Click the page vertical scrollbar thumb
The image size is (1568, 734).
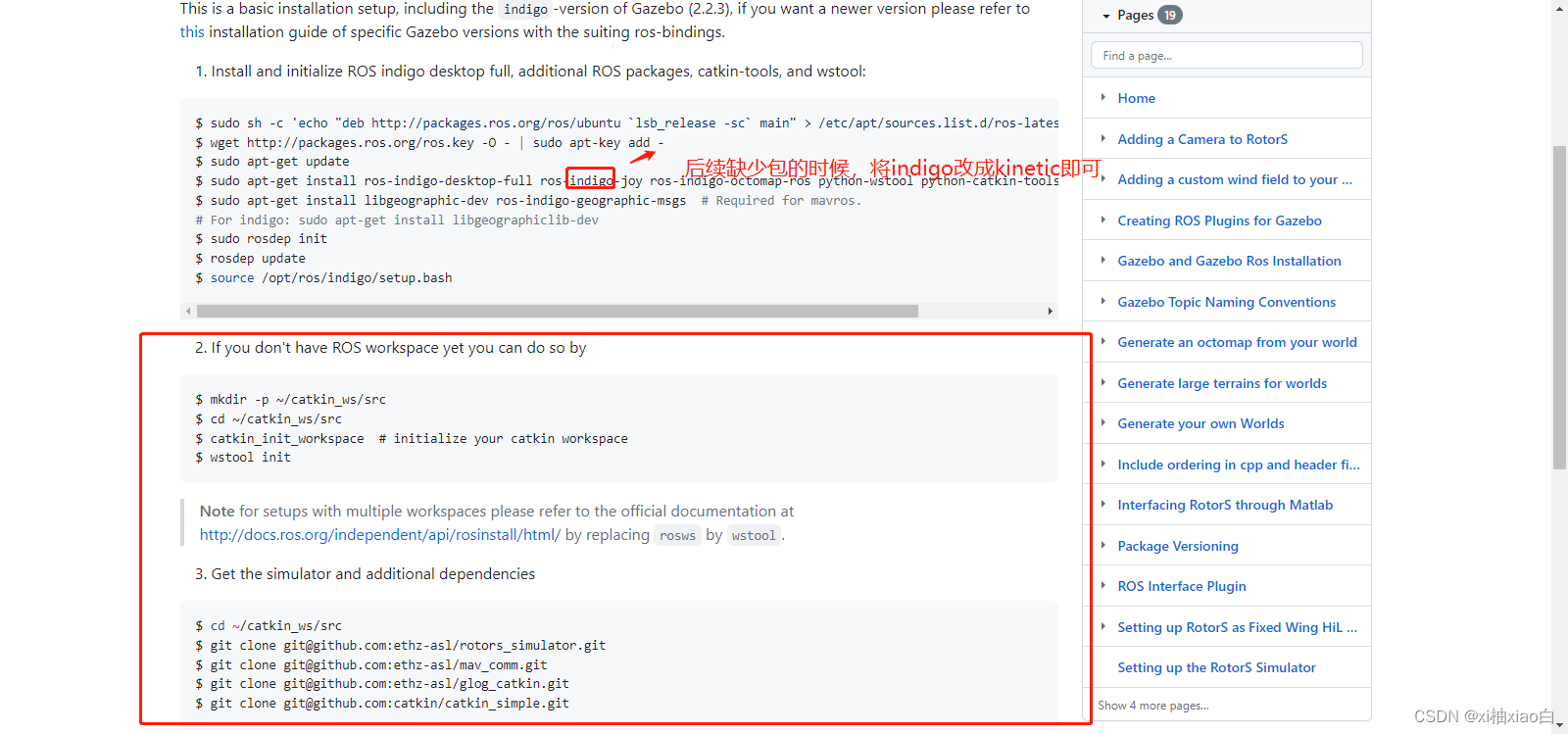[1559, 308]
